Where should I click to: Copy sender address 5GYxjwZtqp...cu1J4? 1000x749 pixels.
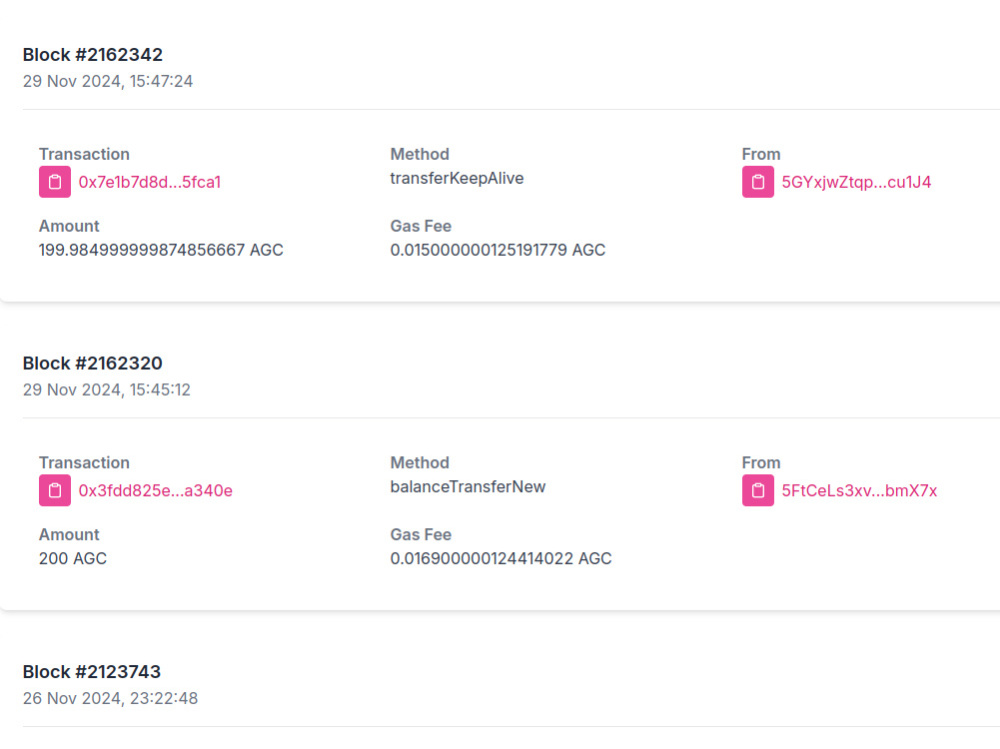757,182
